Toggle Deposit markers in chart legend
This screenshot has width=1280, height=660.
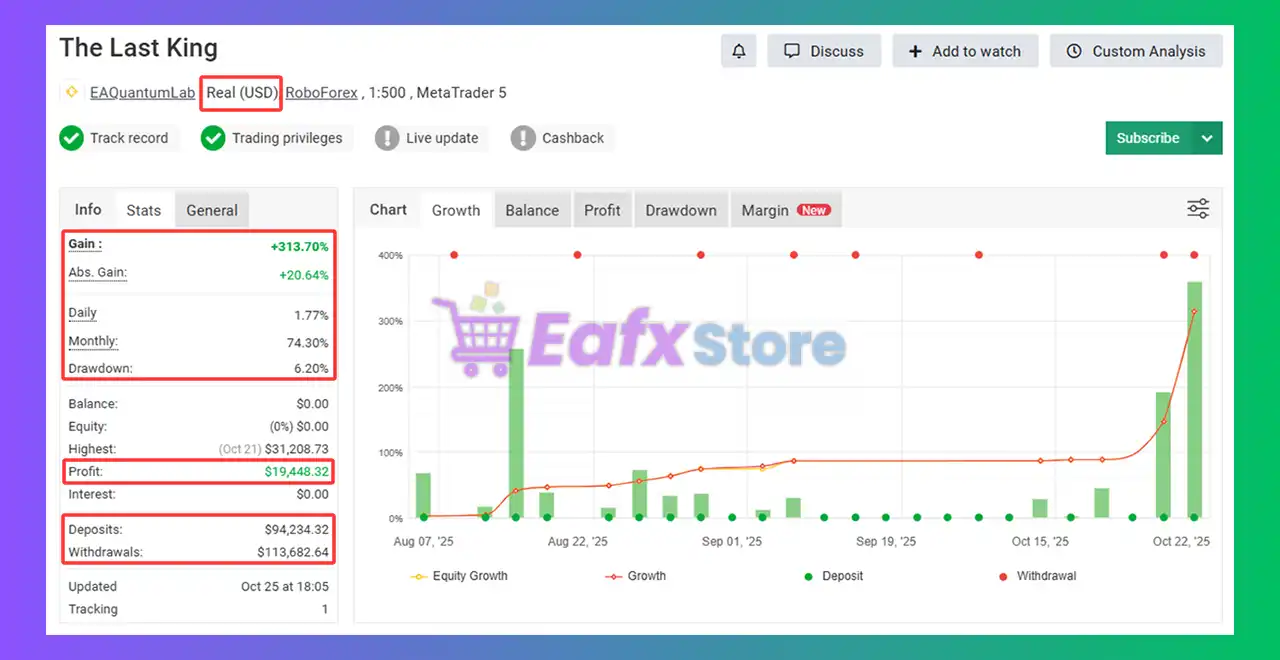[833, 576]
